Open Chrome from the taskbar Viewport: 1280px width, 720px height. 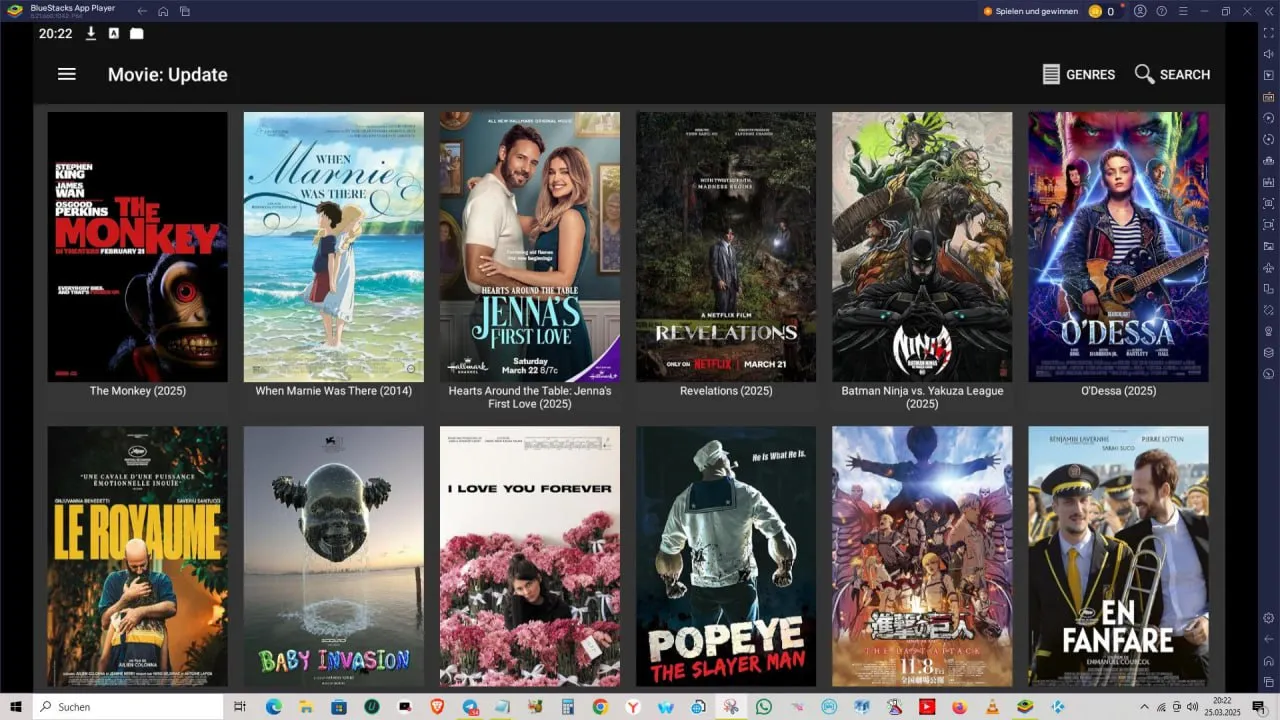pyautogui.click(x=599, y=707)
